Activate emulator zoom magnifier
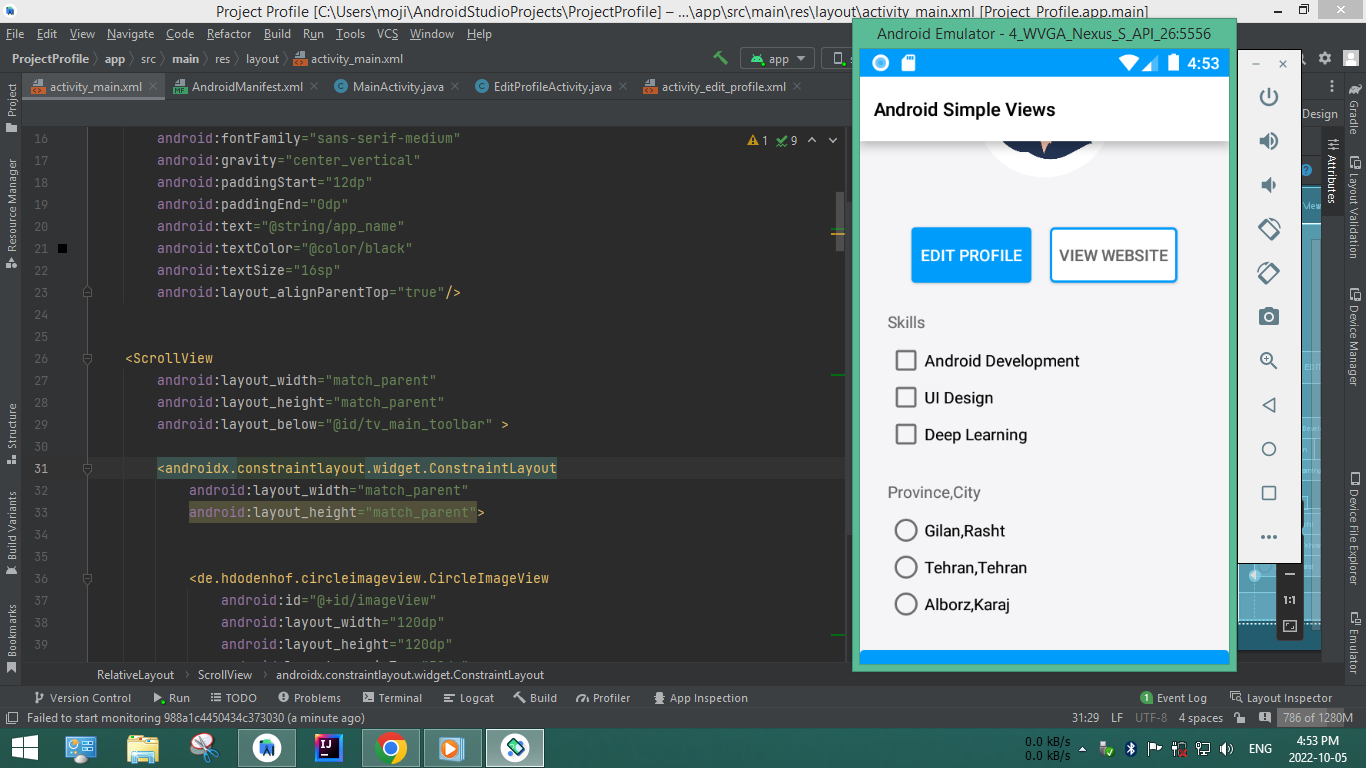 [1269, 361]
